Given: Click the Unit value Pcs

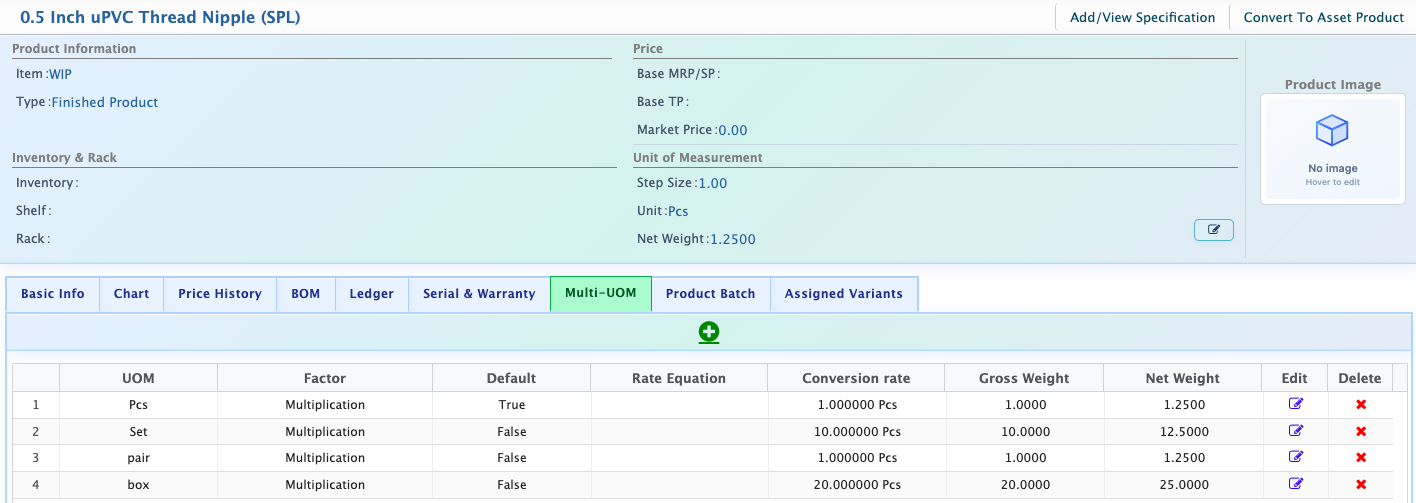Looking at the screenshot, I should [x=678, y=211].
